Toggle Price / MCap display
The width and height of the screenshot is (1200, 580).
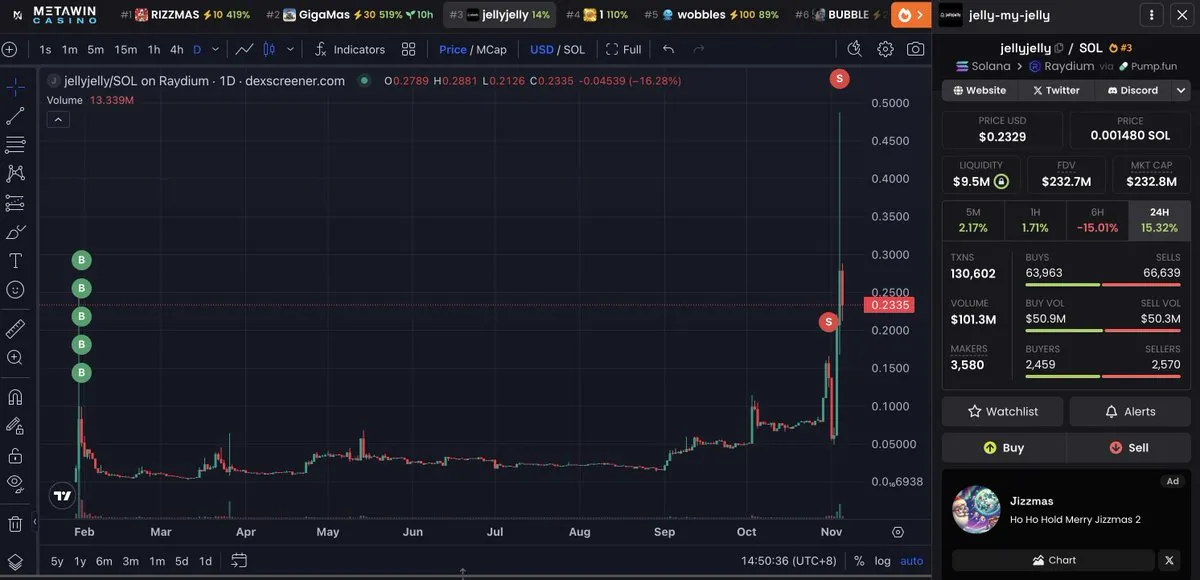pos(473,49)
